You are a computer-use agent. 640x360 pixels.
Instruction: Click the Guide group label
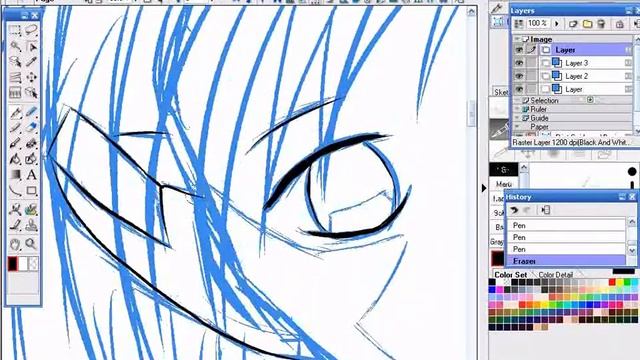click(x=539, y=118)
